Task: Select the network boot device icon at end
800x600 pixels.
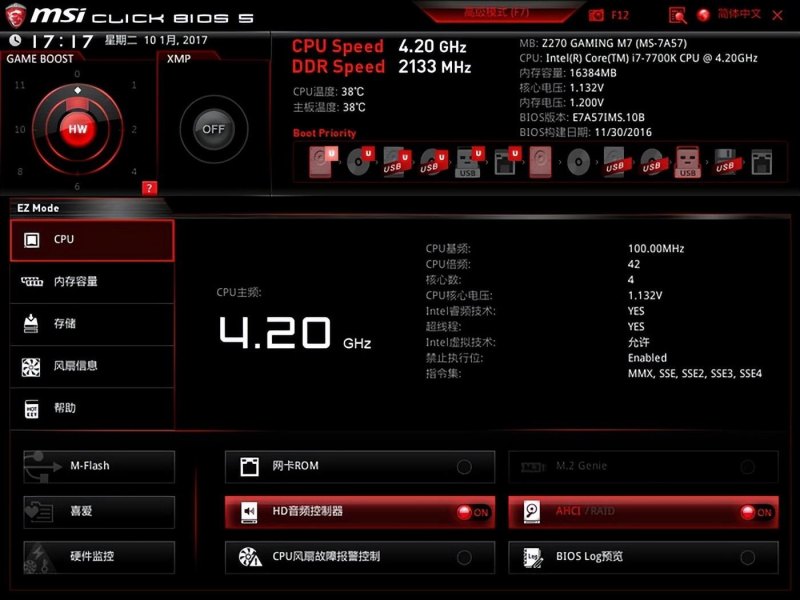Action: [x=762, y=162]
